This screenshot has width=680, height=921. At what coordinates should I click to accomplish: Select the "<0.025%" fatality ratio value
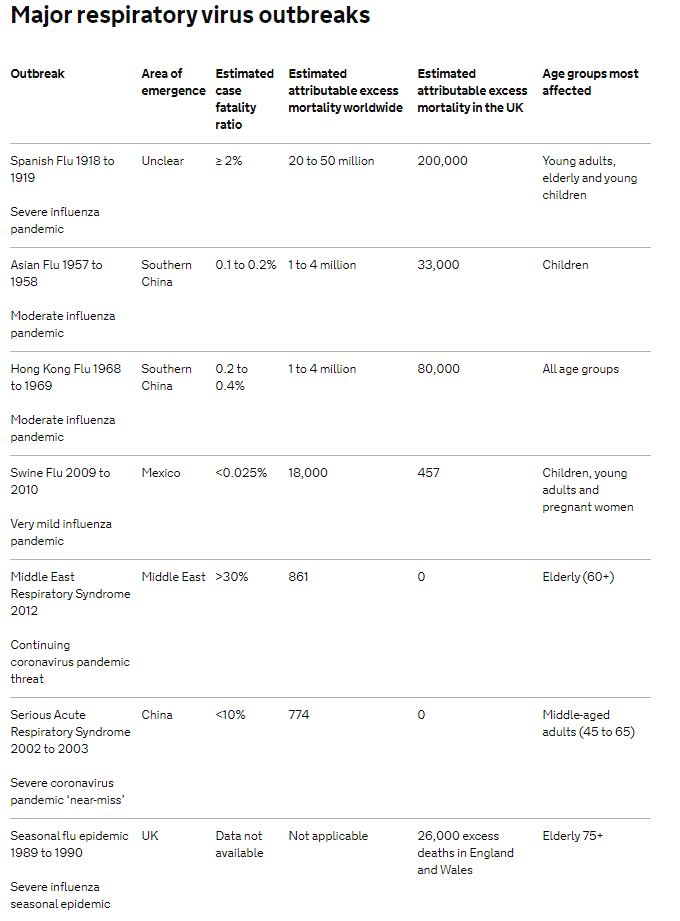click(x=241, y=473)
